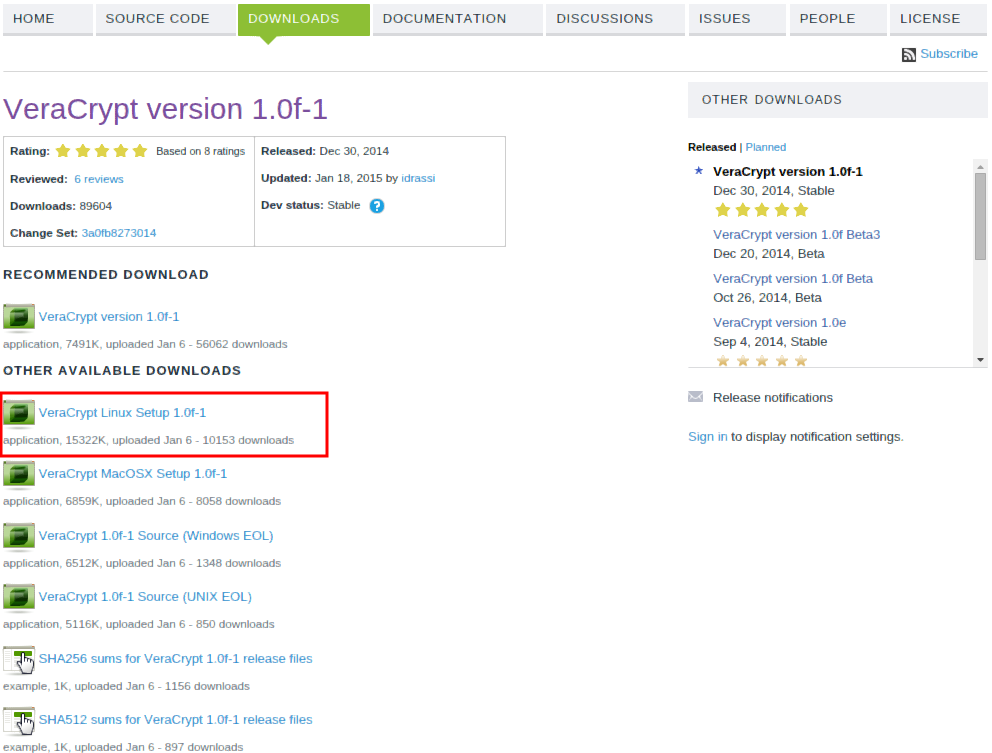Viewport: 992px width, 753px height.
Task: Click the Release notifications envelope icon
Action: click(x=695, y=397)
